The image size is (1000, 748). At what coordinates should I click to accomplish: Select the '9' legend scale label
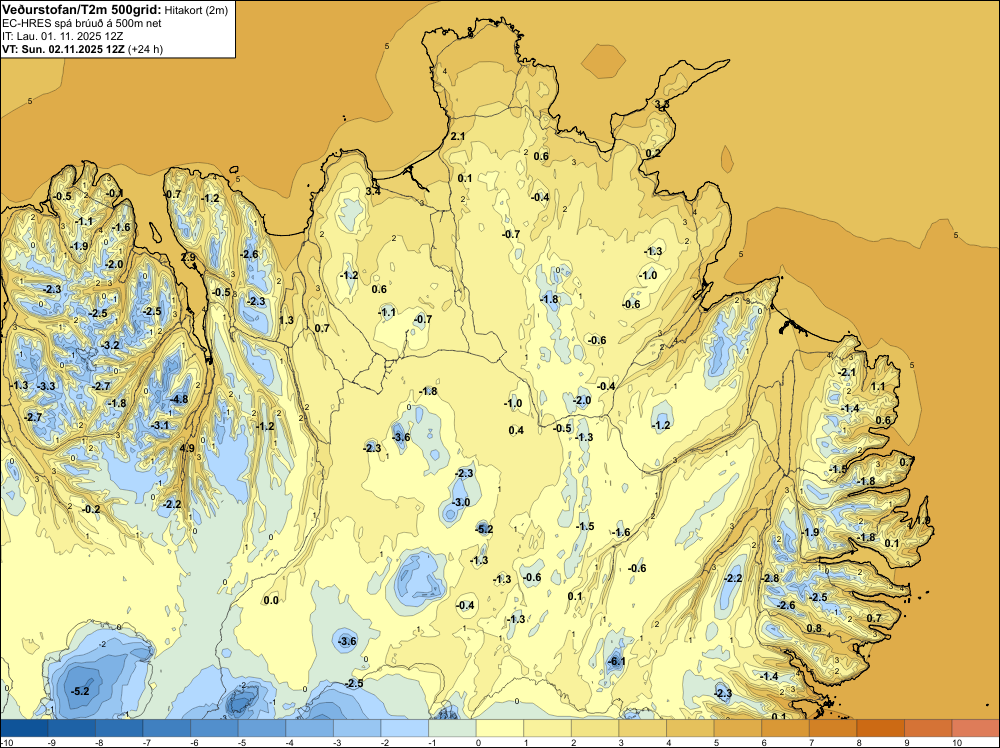click(x=907, y=743)
